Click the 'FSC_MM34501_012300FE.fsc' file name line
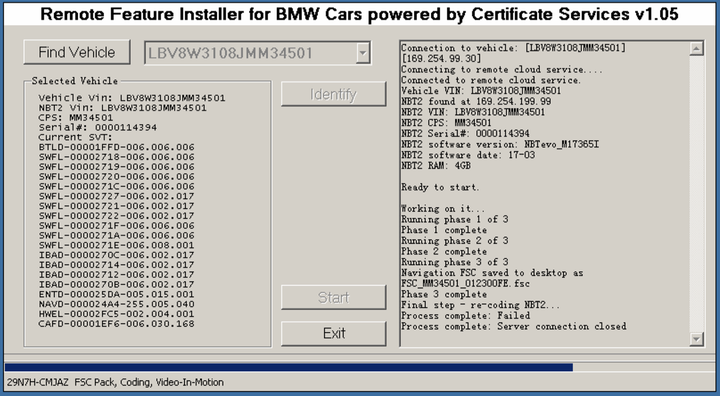Image resolution: width=720 pixels, height=396 pixels. click(465, 283)
